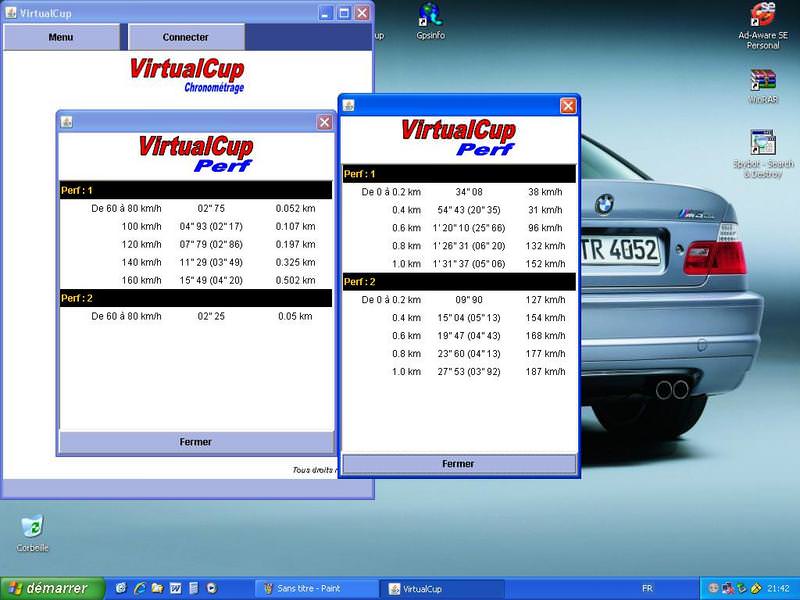This screenshot has height=600, width=800.
Task: Click the '127 km/h' speed value
Action: [545, 299]
